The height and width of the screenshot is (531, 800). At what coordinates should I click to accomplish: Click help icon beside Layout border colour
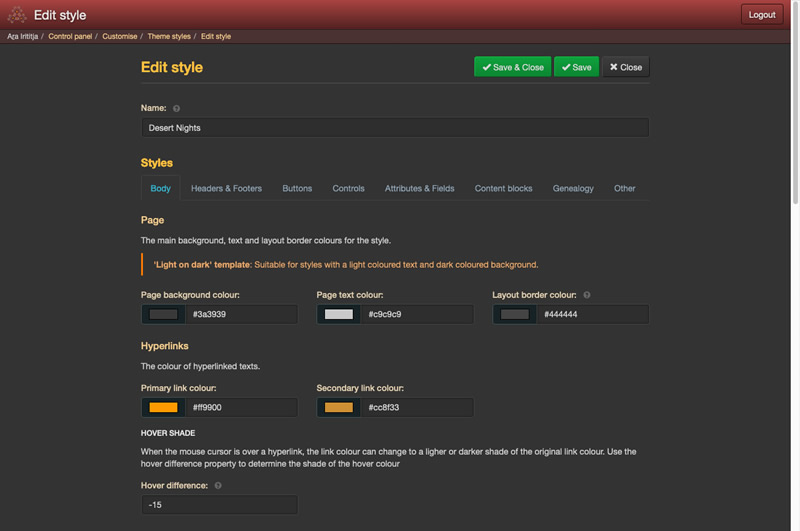pos(587,295)
